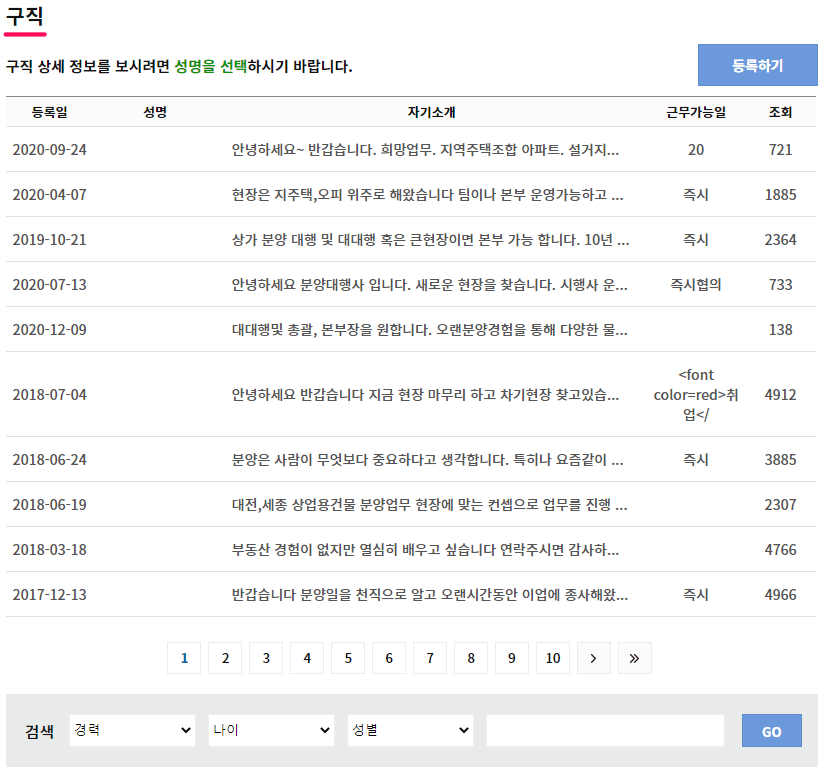Click intro starting '대전,세종 상업용건물'
The height and width of the screenshot is (770, 823).
[x=429, y=505]
